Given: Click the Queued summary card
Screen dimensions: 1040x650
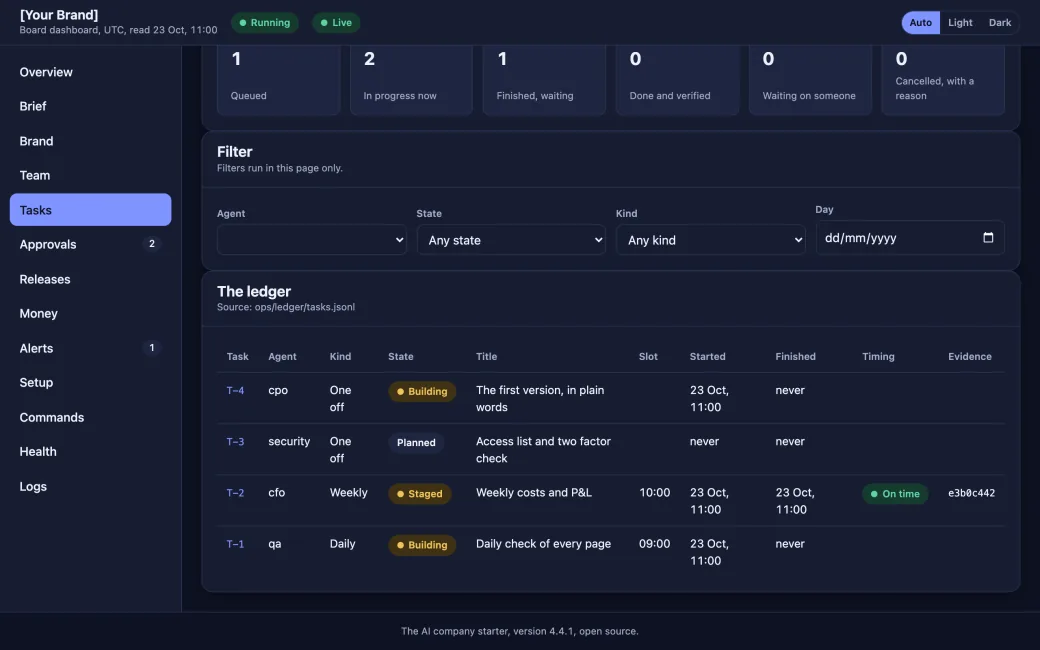Looking at the screenshot, I should coord(279,78).
